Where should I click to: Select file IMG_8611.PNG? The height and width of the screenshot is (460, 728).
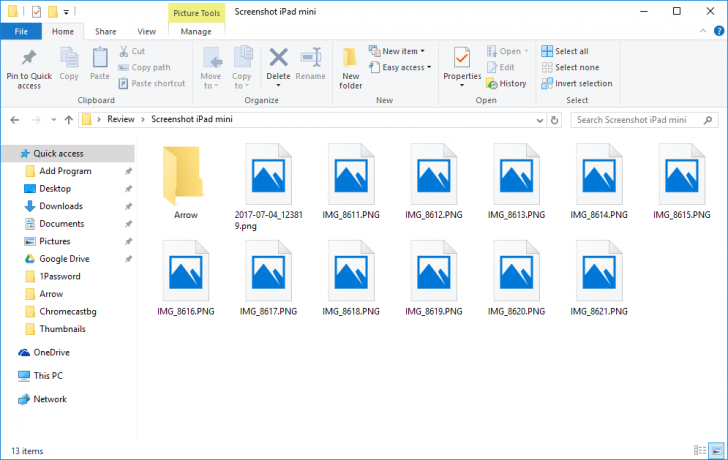pyautogui.click(x=351, y=182)
